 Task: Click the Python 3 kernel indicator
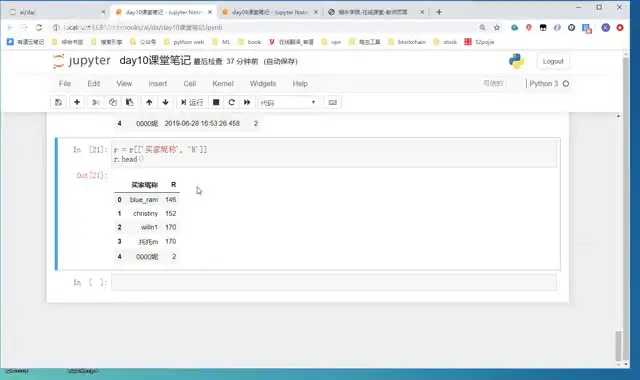point(549,84)
